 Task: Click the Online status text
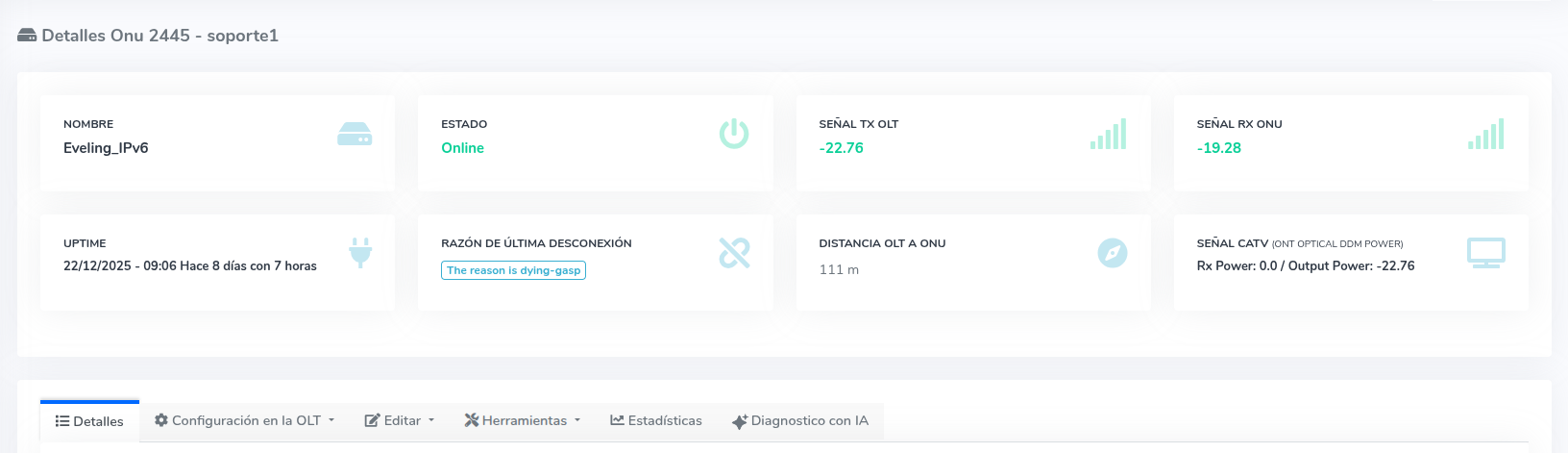tap(462, 148)
